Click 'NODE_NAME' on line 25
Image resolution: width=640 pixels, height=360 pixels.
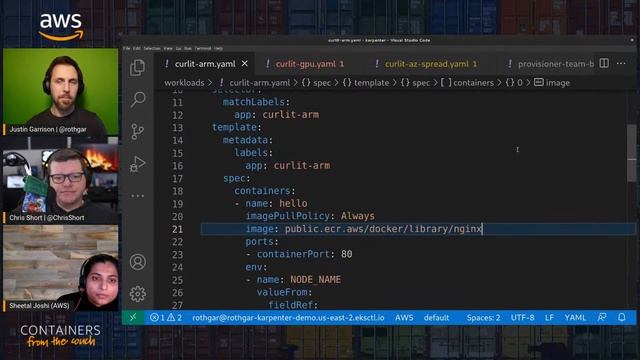(x=316, y=280)
